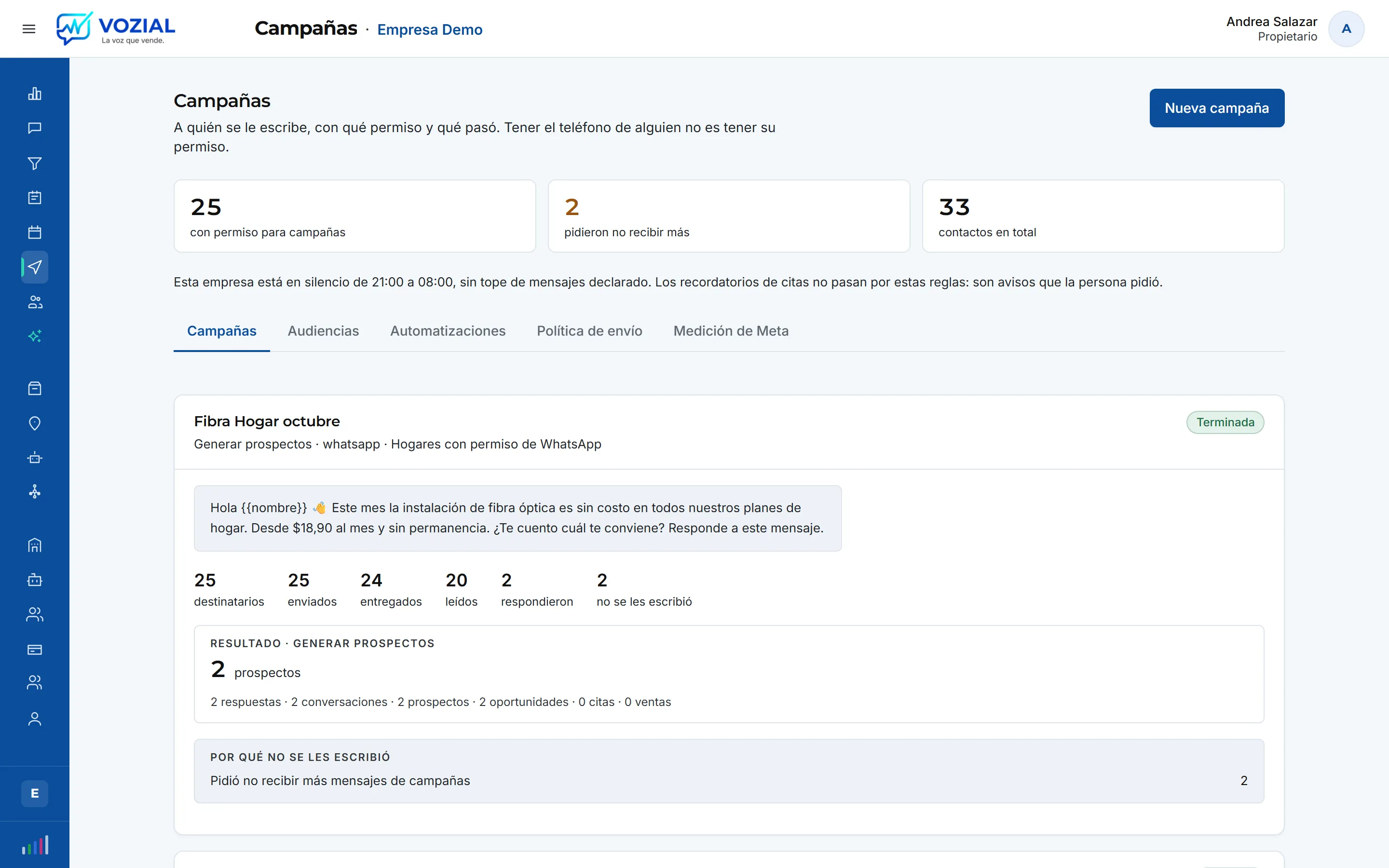Click the Fibra Hogar octubre campaign title
The width and height of the screenshot is (1389, 868).
click(x=267, y=421)
